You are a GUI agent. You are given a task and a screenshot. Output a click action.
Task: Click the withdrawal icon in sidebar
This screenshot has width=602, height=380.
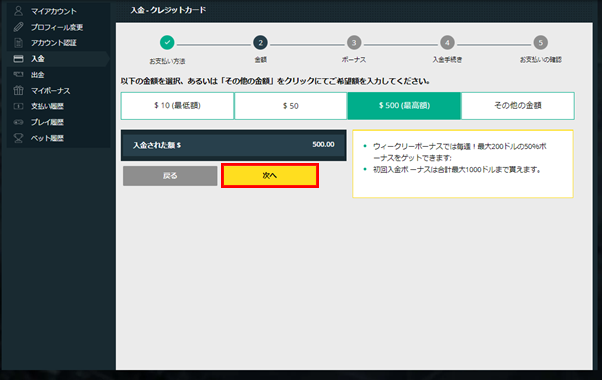[x=18, y=74]
